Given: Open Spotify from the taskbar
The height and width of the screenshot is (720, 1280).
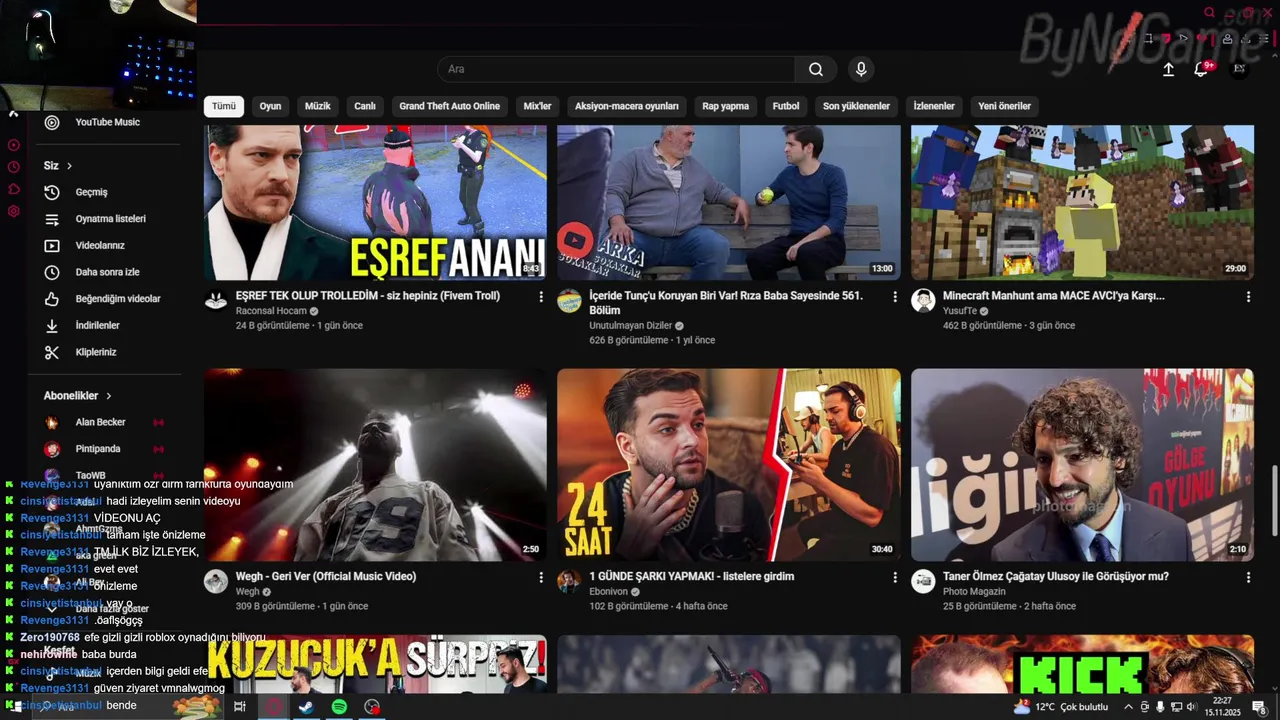Looking at the screenshot, I should click(x=339, y=706).
